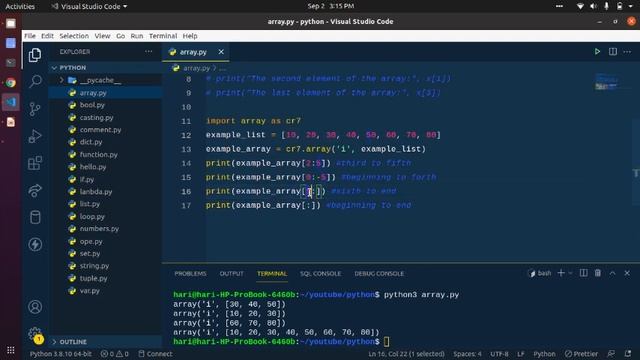
Task: Open the Edit menu
Action: (47, 36)
